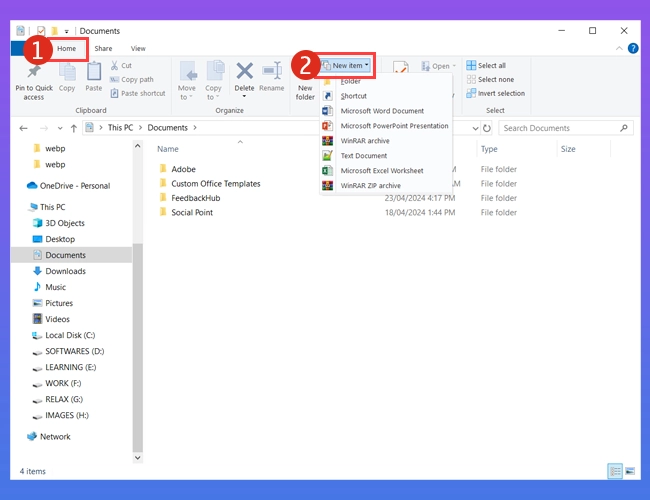Click the up arrow navigation button
The width and height of the screenshot is (650, 500).
click(x=74, y=128)
